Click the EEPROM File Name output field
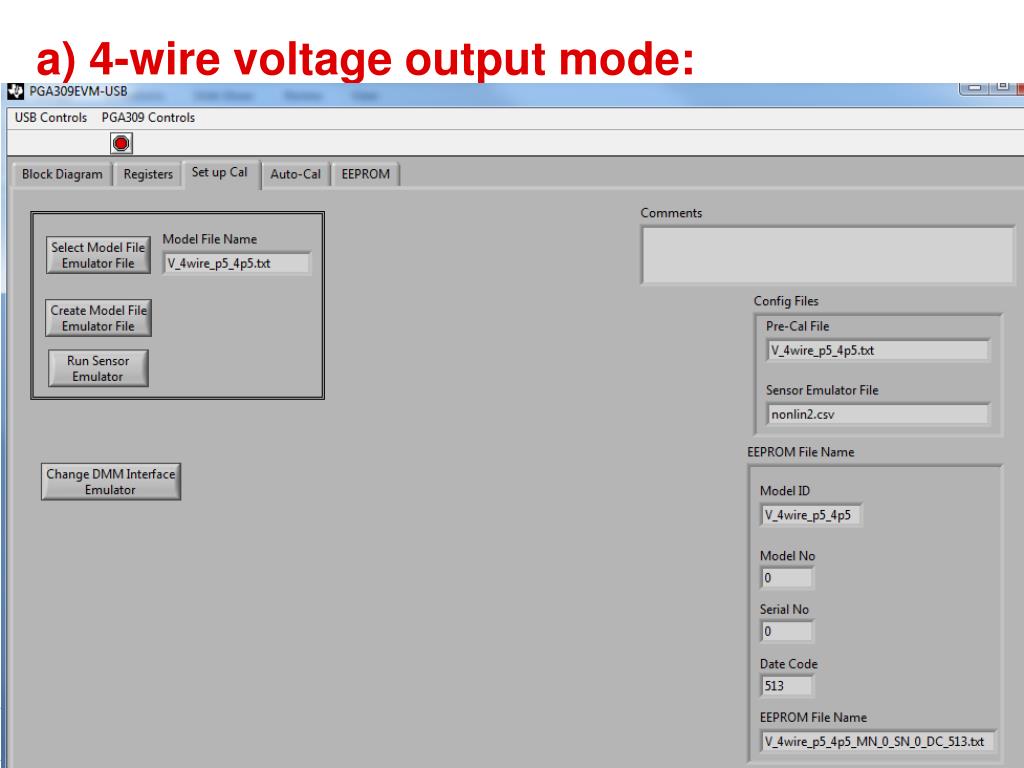The height and width of the screenshot is (768, 1024). (x=878, y=742)
